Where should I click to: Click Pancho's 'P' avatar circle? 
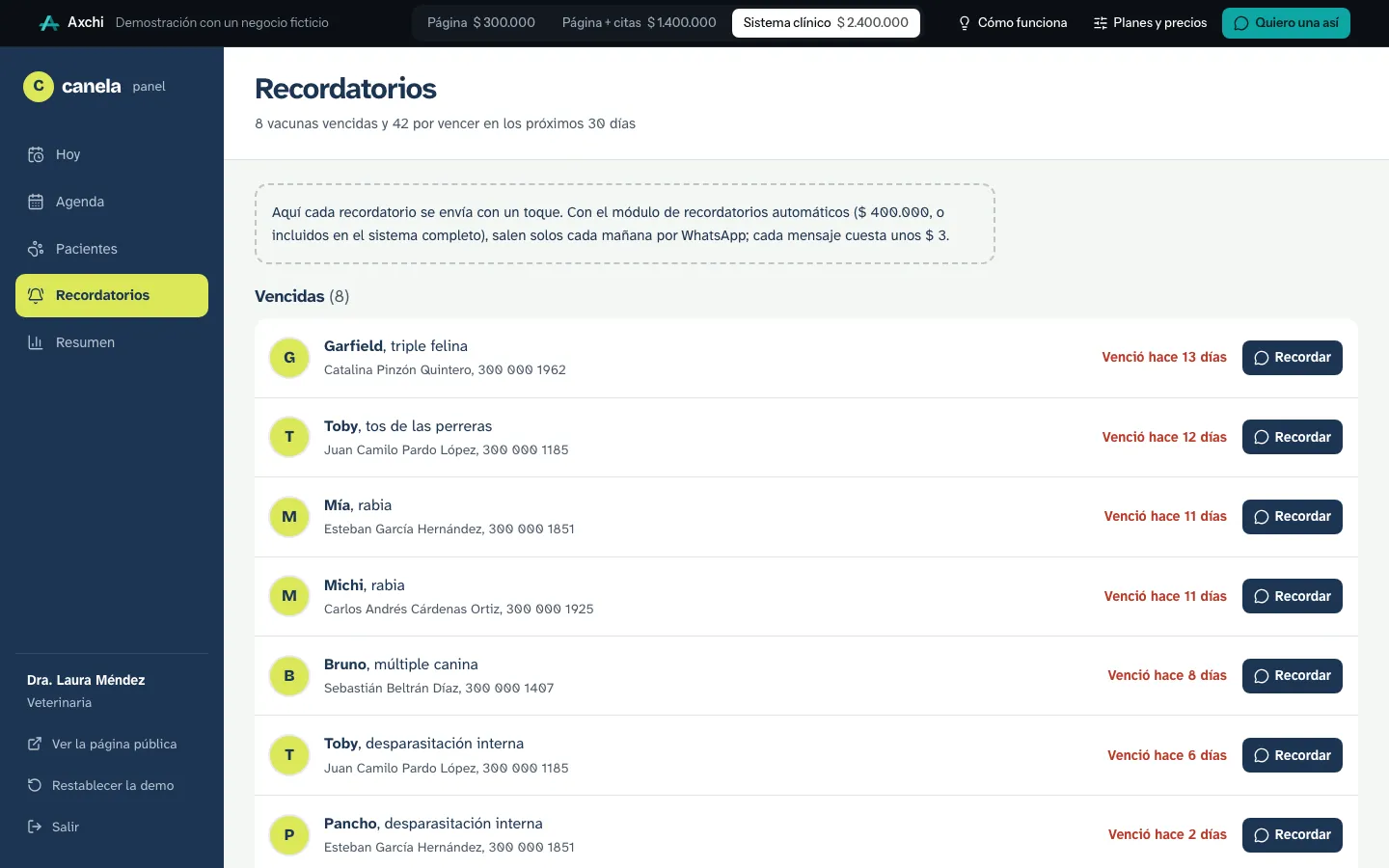[x=289, y=835]
